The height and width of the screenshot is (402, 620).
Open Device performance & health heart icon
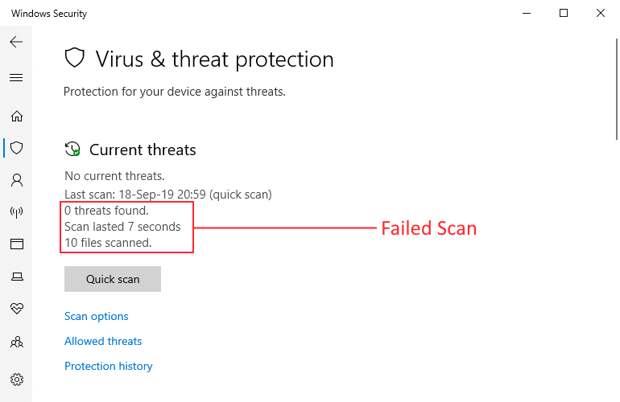pos(16,309)
